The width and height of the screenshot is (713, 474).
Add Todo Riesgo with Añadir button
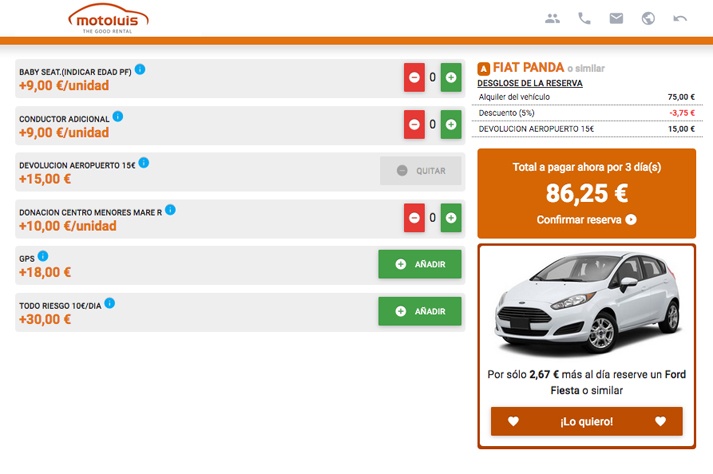coord(420,311)
